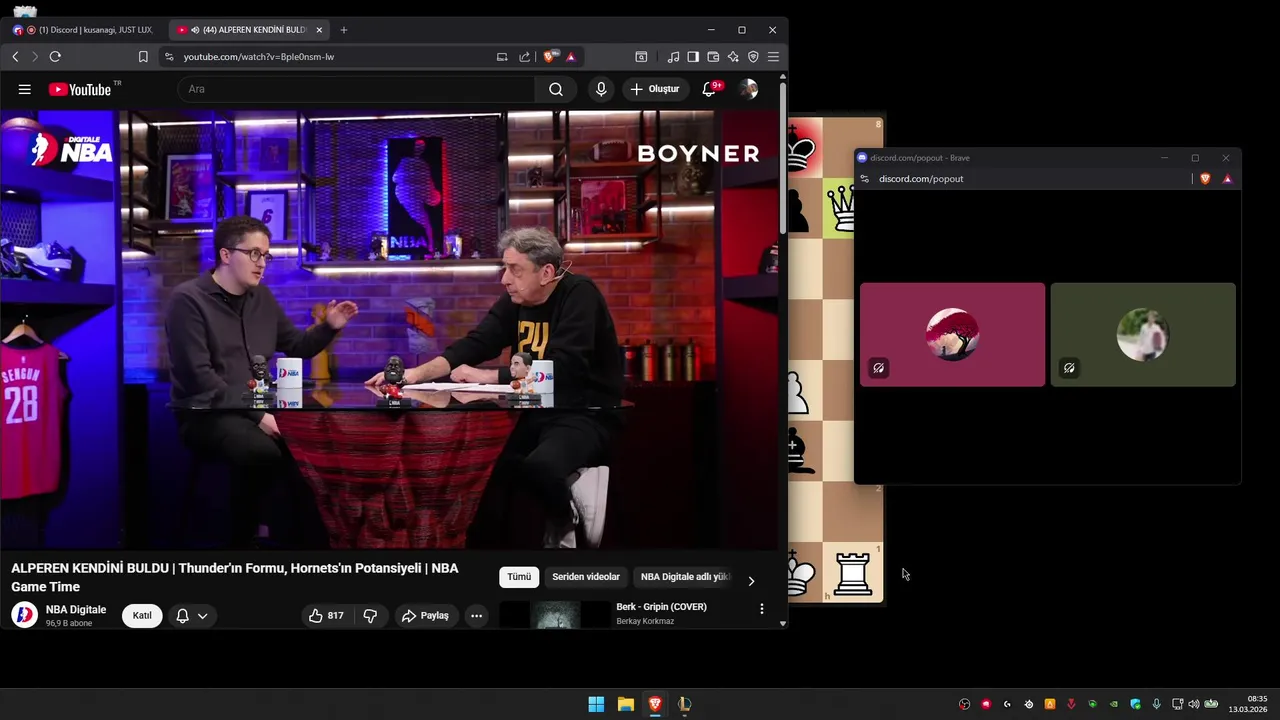Open YouTube notifications bell

coord(709,89)
